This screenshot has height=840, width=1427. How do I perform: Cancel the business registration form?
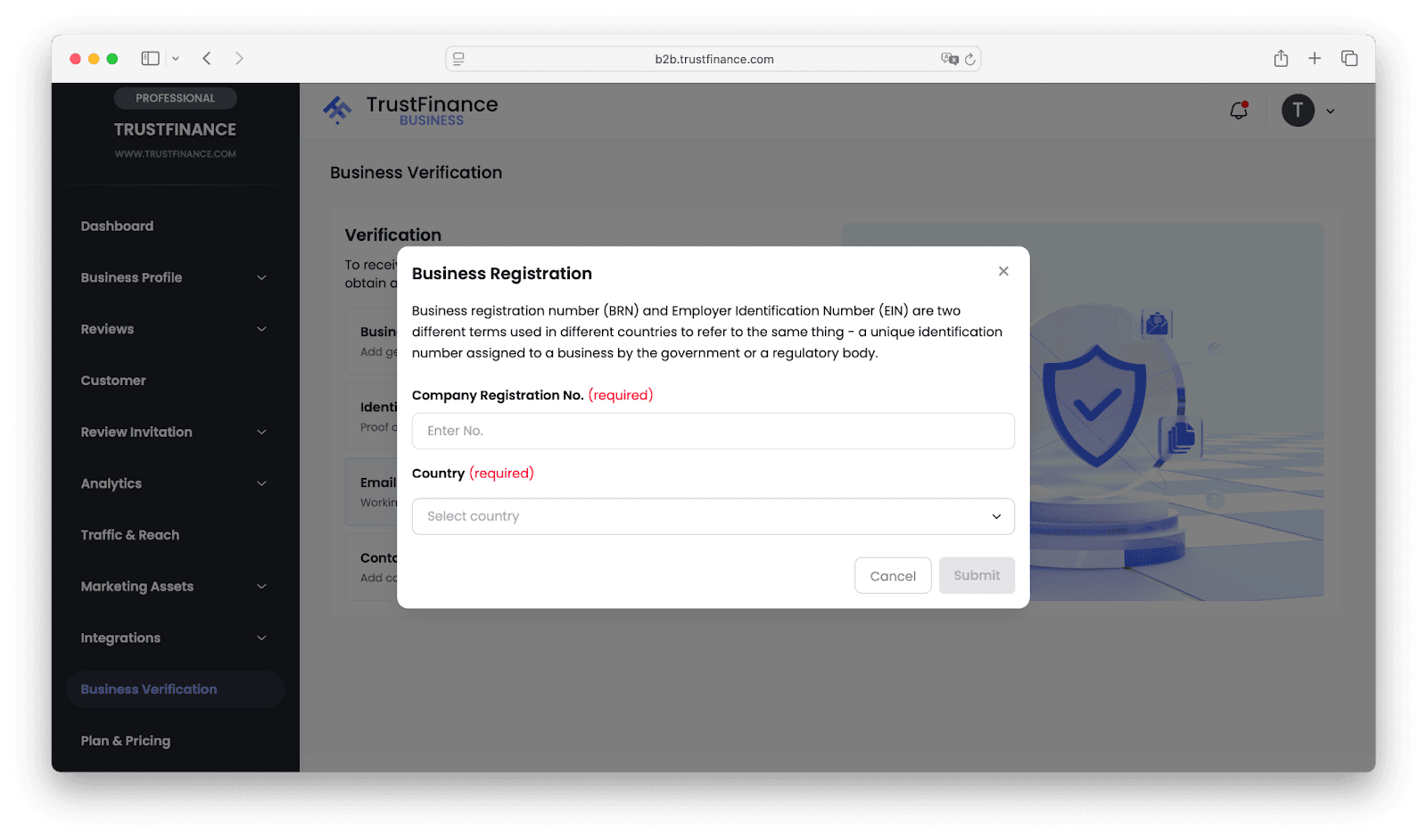(893, 576)
